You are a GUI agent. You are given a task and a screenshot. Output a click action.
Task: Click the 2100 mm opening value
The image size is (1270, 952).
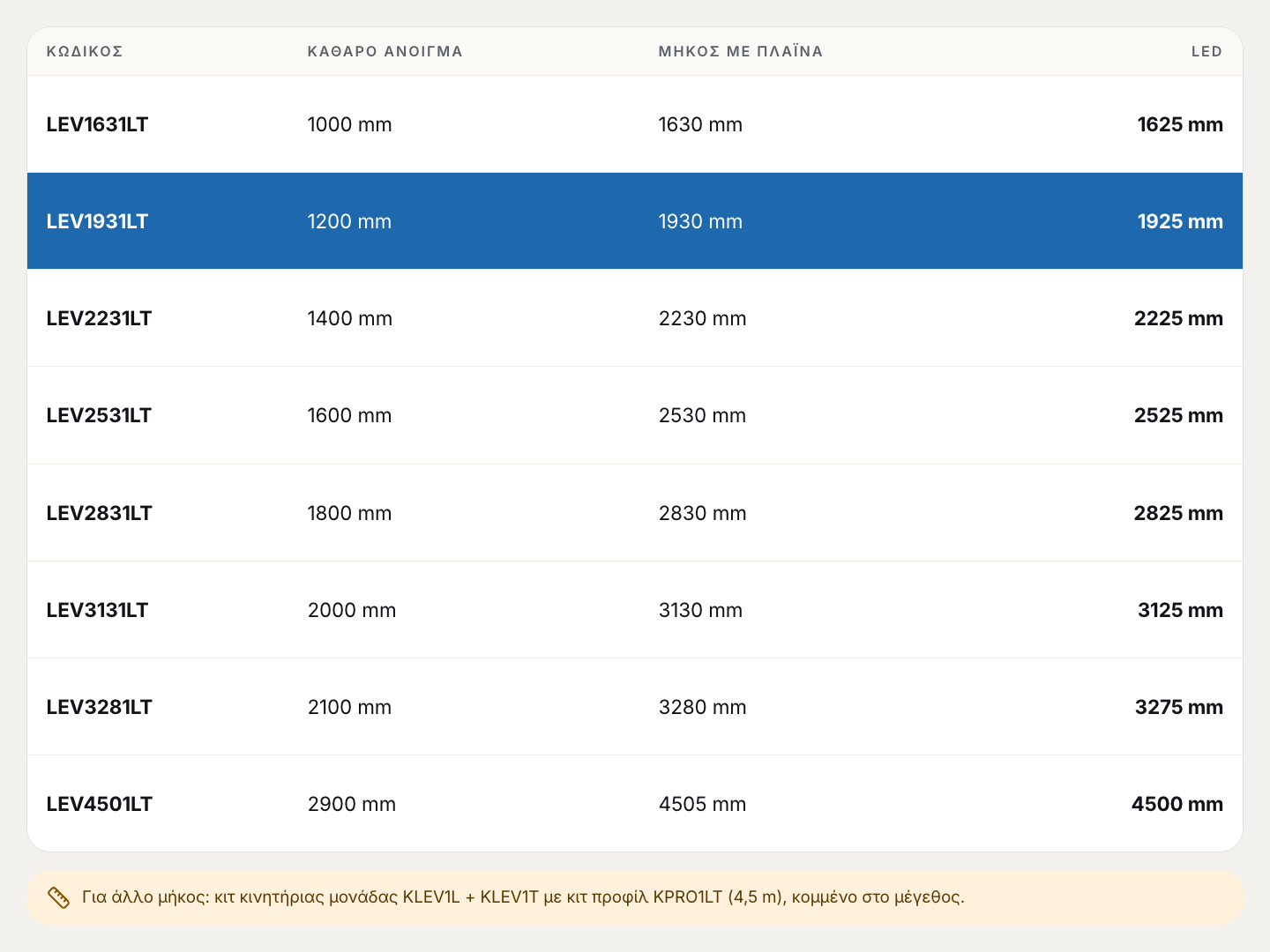349,707
